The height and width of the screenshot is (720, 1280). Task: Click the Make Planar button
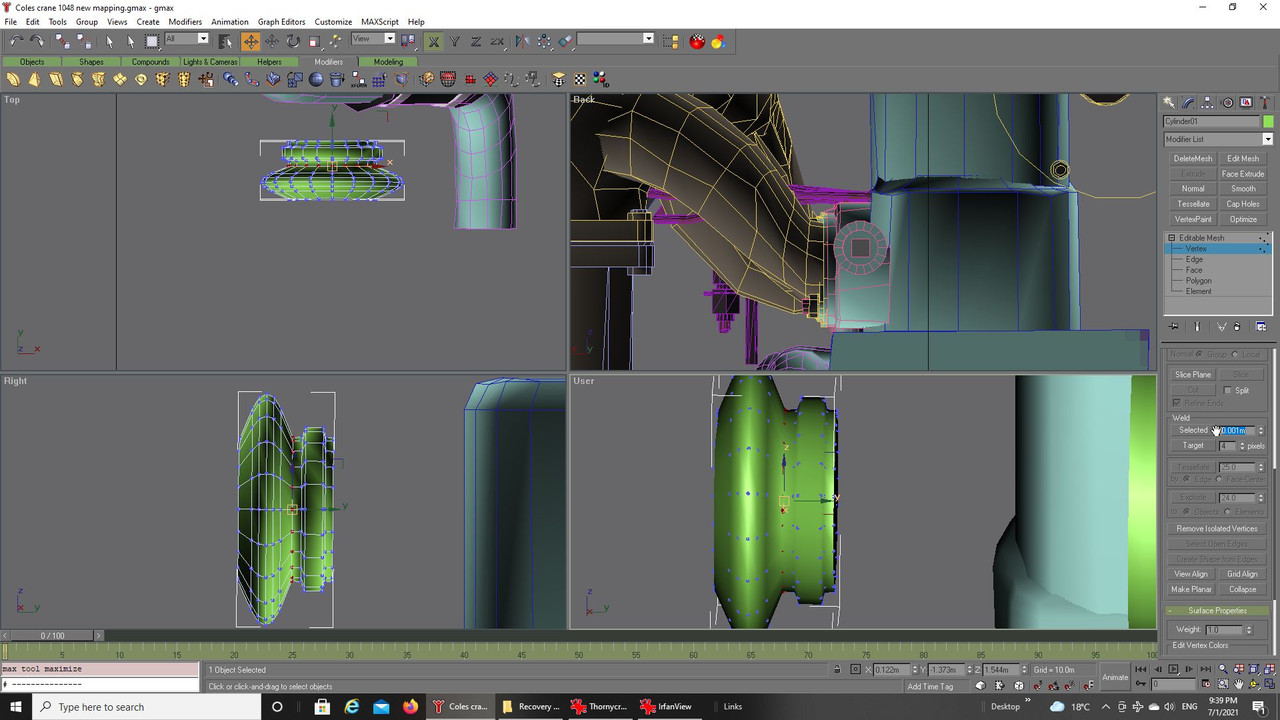pyautogui.click(x=1191, y=589)
